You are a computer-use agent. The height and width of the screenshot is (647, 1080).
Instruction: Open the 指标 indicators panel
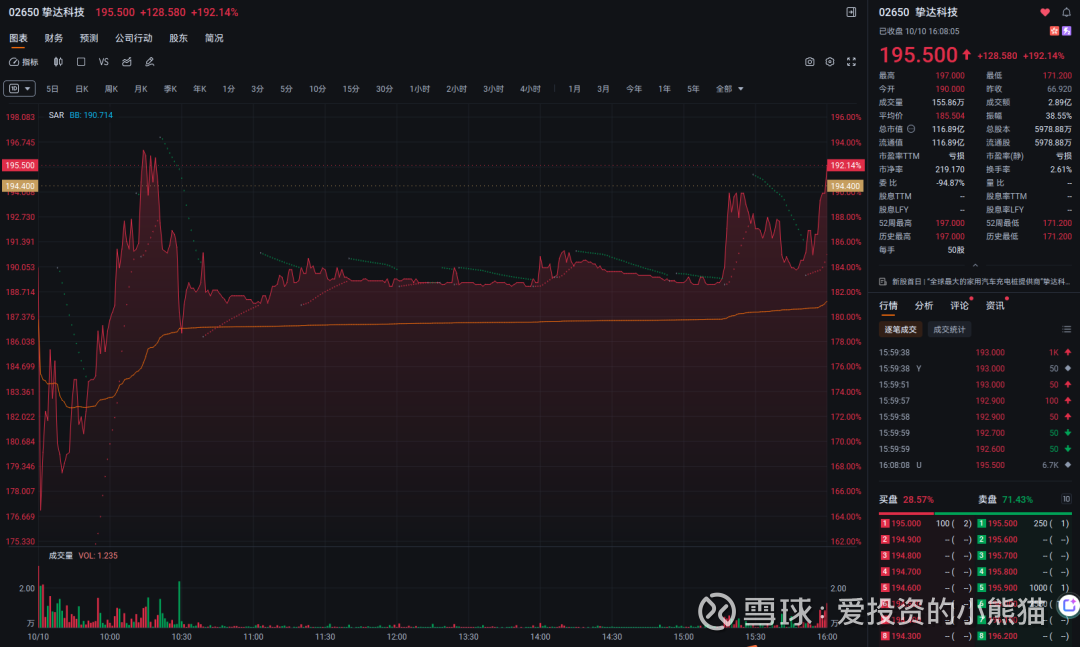coord(23,62)
